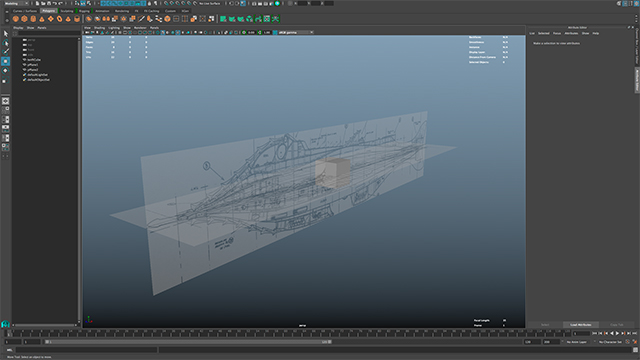Open the viewport Shading menu
640x360 pixels.
(x=100, y=28)
